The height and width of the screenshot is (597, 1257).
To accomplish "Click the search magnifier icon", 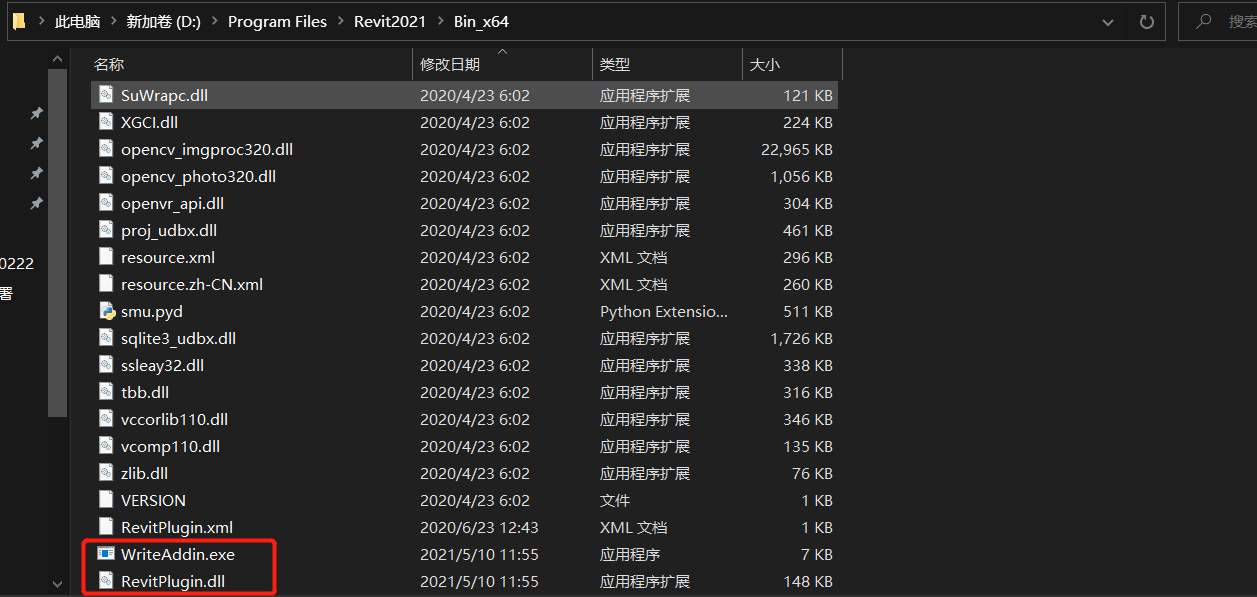I will [x=1204, y=21].
